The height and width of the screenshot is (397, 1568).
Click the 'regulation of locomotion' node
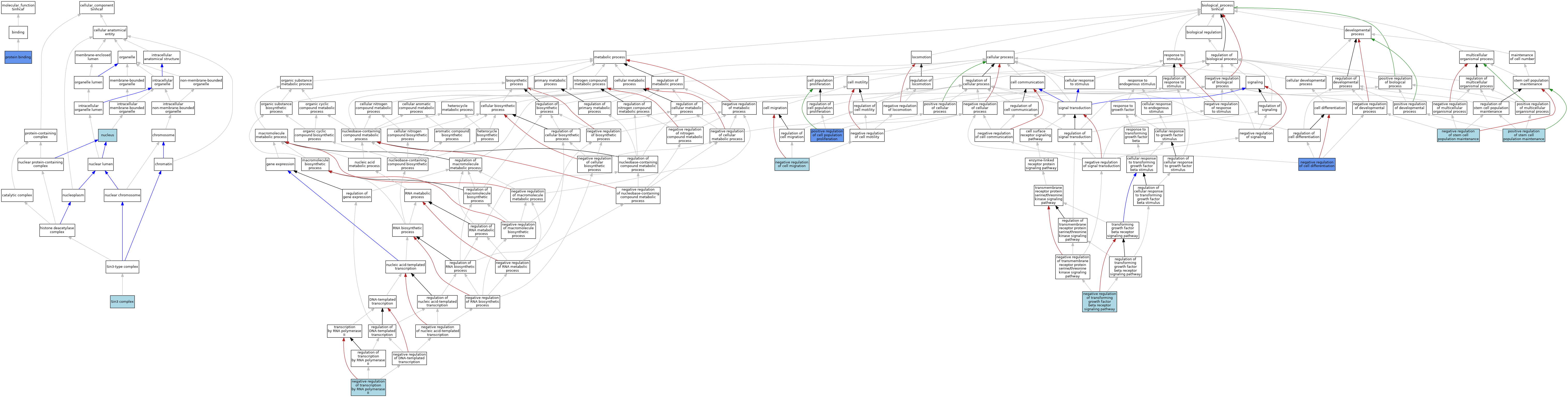coord(921,82)
